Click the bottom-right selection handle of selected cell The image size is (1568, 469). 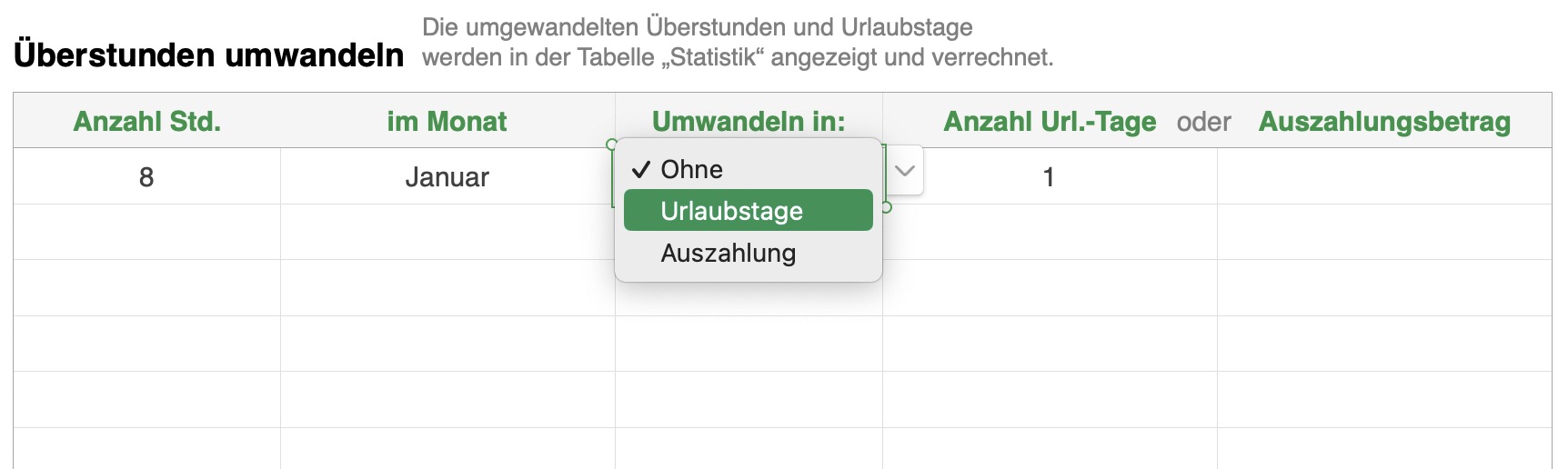(x=887, y=207)
